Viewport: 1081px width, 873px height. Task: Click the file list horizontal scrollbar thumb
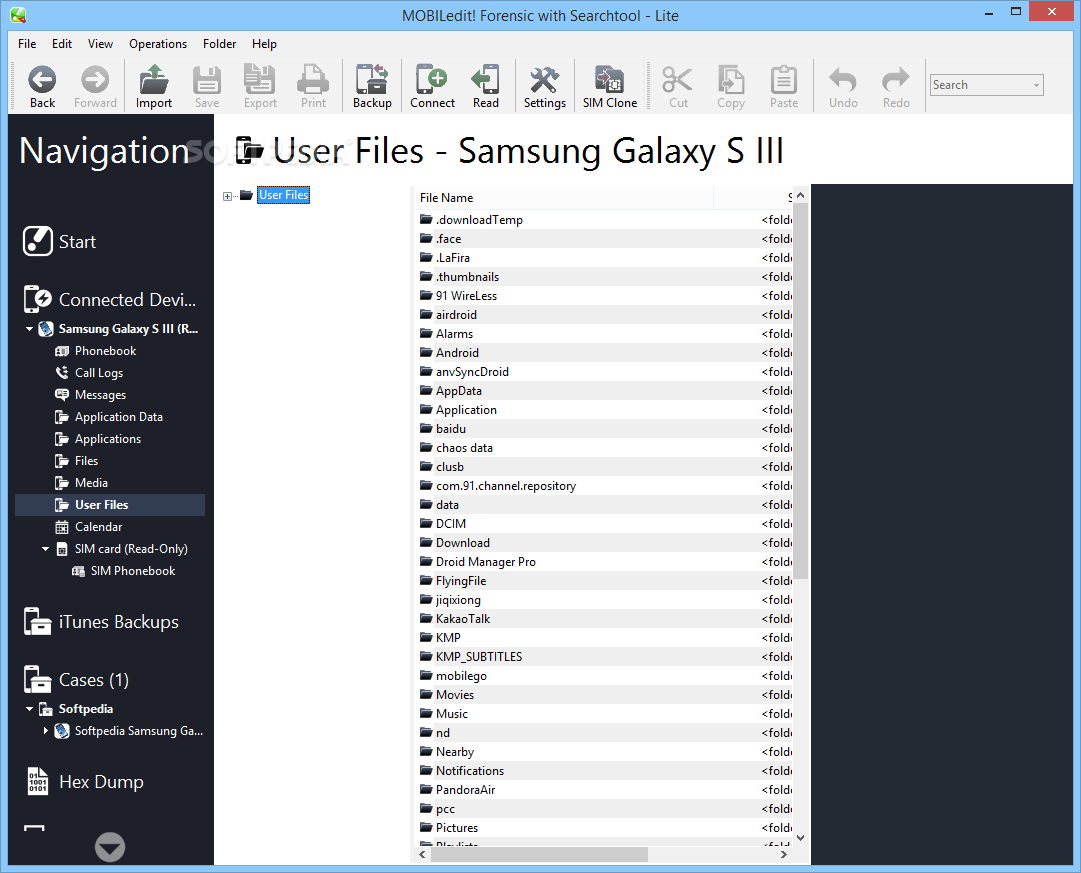pos(540,854)
